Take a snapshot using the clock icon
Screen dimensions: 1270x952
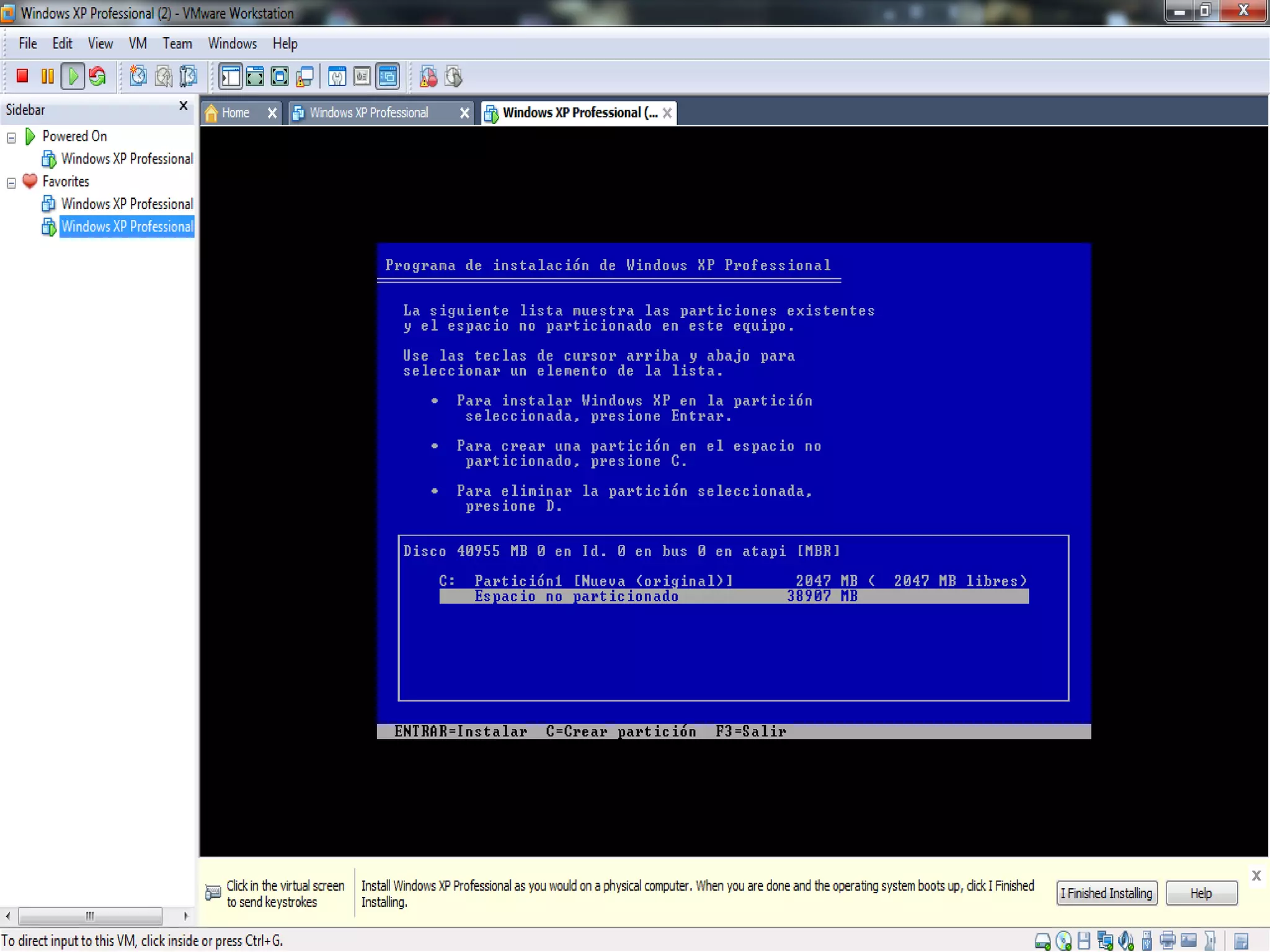click(x=138, y=76)
